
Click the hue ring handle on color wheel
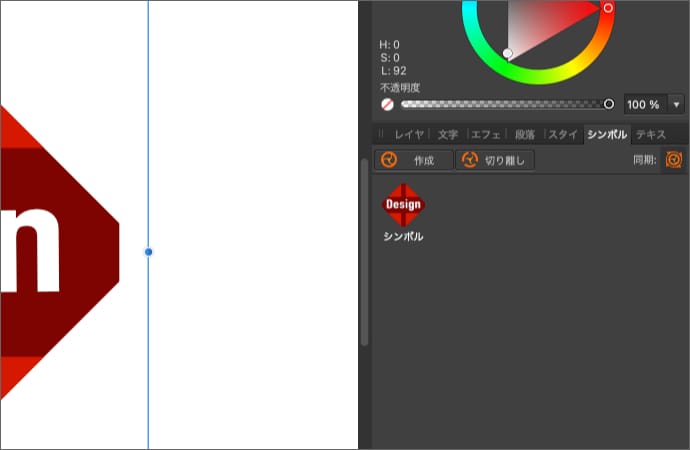click(x=608, y=8)
